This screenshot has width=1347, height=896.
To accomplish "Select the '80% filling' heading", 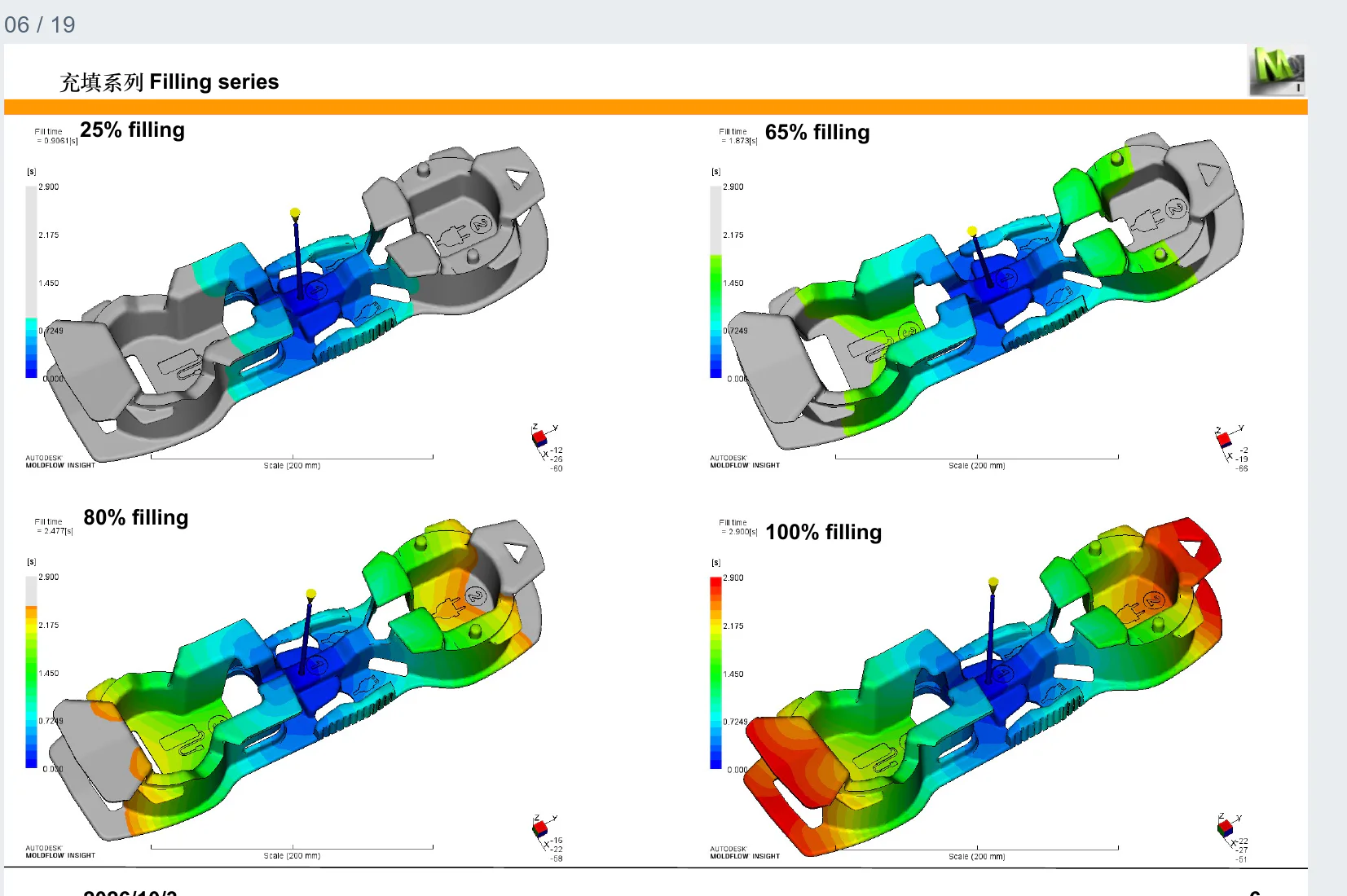I will point(136,518).
